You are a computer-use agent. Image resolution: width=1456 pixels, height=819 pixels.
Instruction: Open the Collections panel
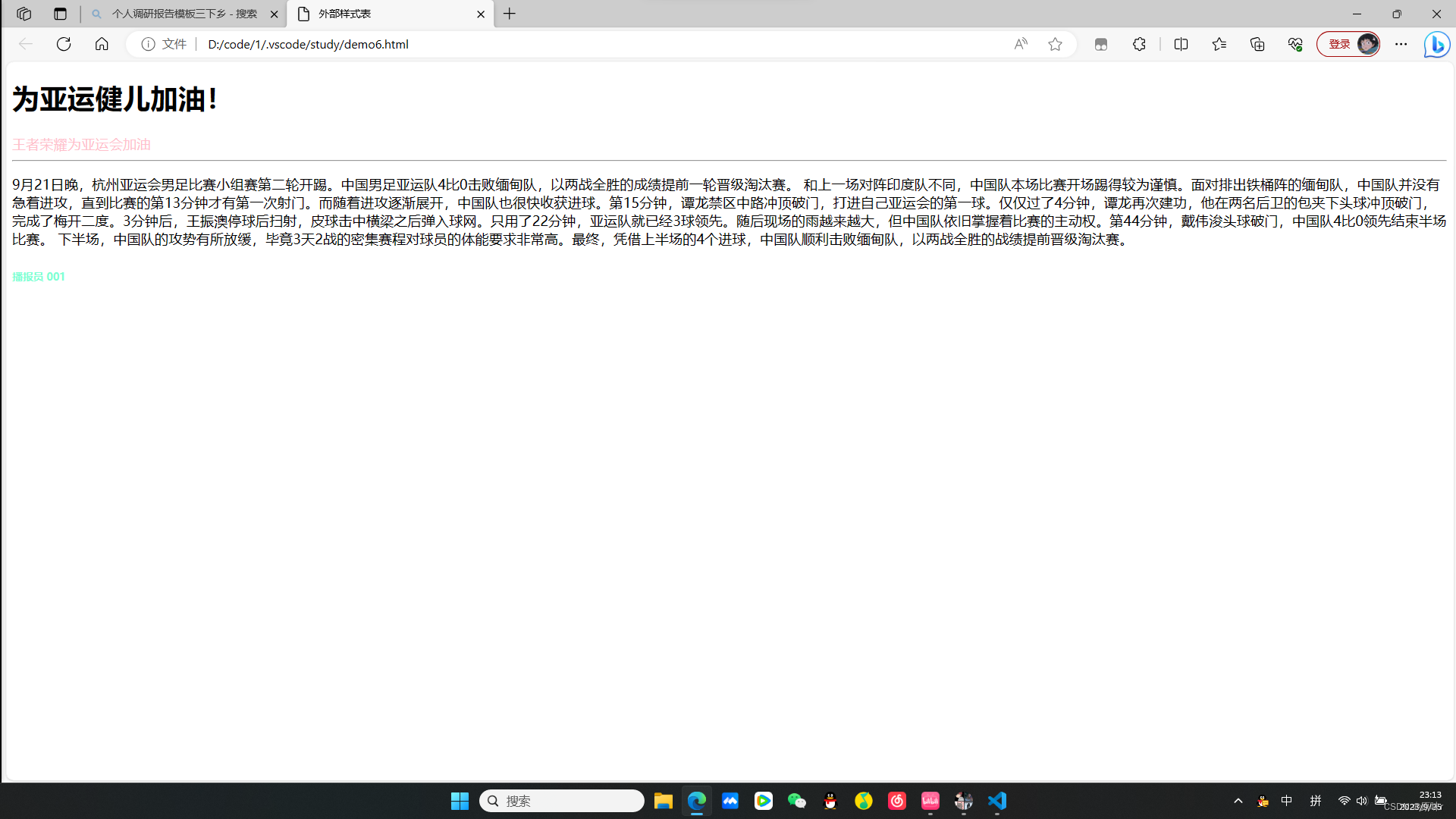tap(1257, 44)
